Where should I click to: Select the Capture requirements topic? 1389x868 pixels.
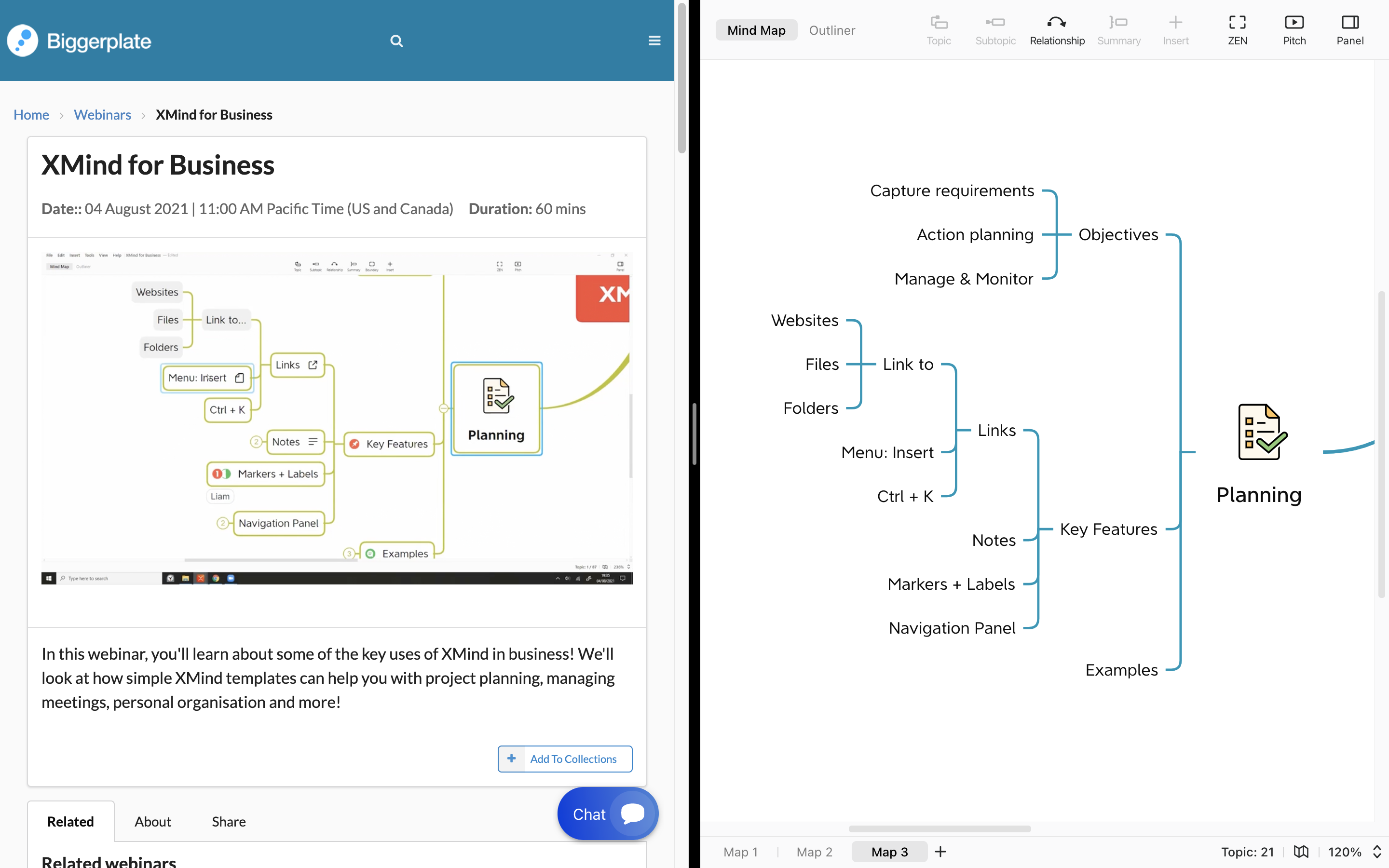tap(952, 190)
